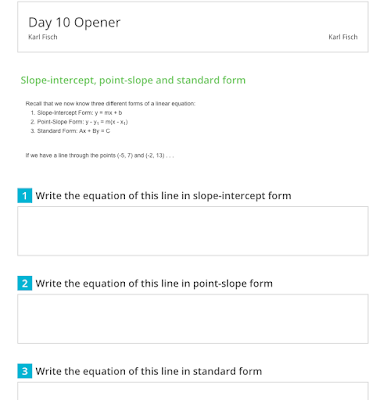This screenshot has height=400, width=376.
Task: Click list item Slope-Intercept Form: y = mx + b
Action: [79, 113]
